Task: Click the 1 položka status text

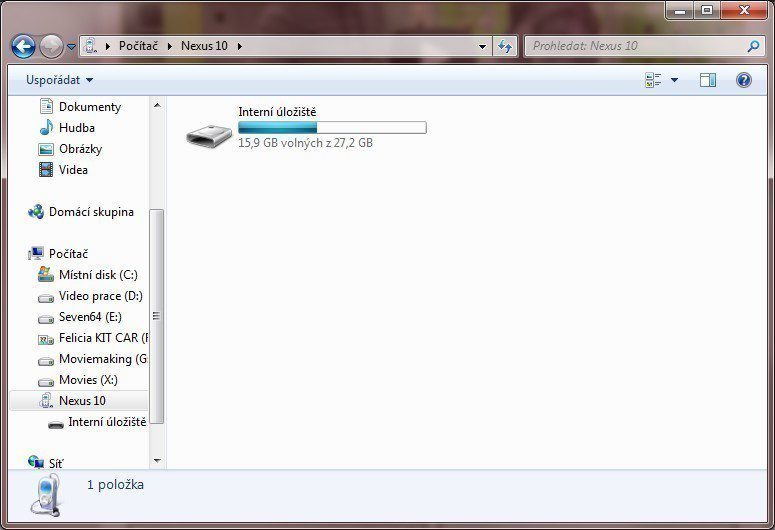Action: [x=116, y=485]
